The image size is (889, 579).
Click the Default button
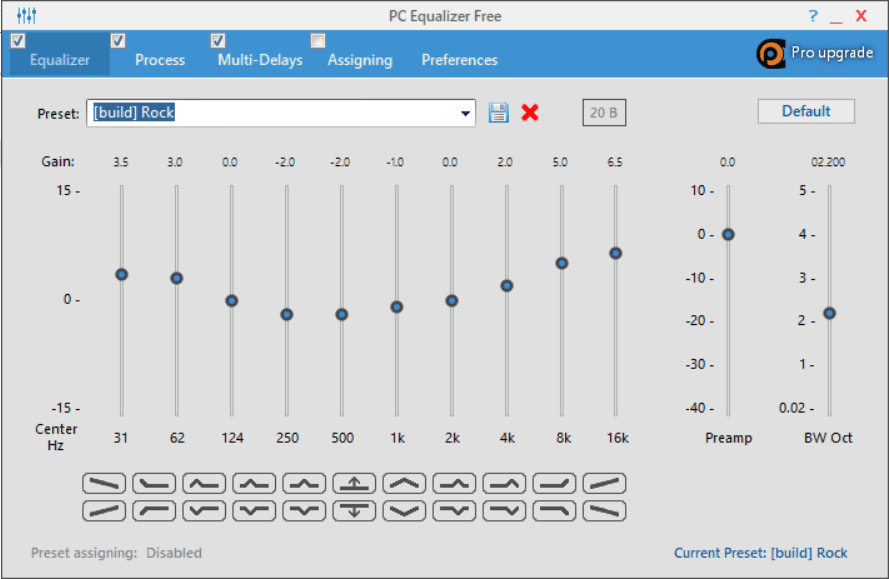(806, 111)
